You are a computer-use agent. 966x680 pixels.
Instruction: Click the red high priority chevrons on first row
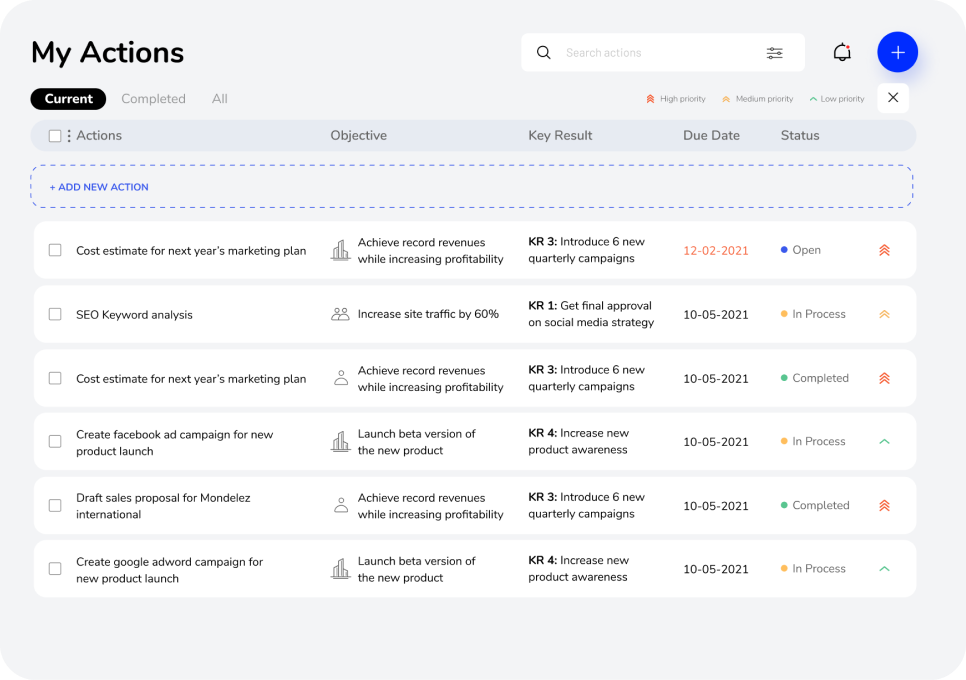click(884, 250)
